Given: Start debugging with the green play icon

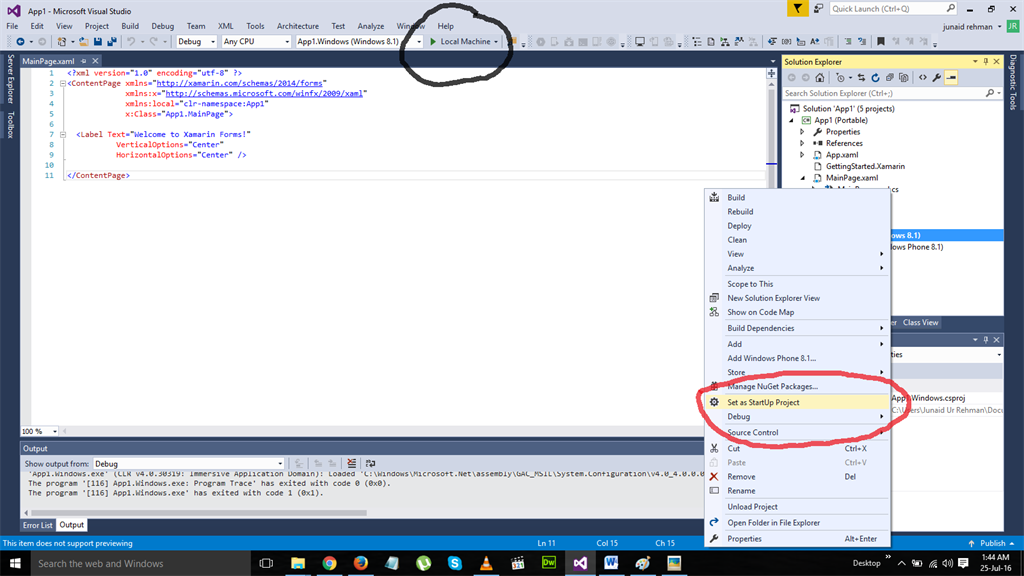Looking at the screenshot, I should tap(432, 42).
